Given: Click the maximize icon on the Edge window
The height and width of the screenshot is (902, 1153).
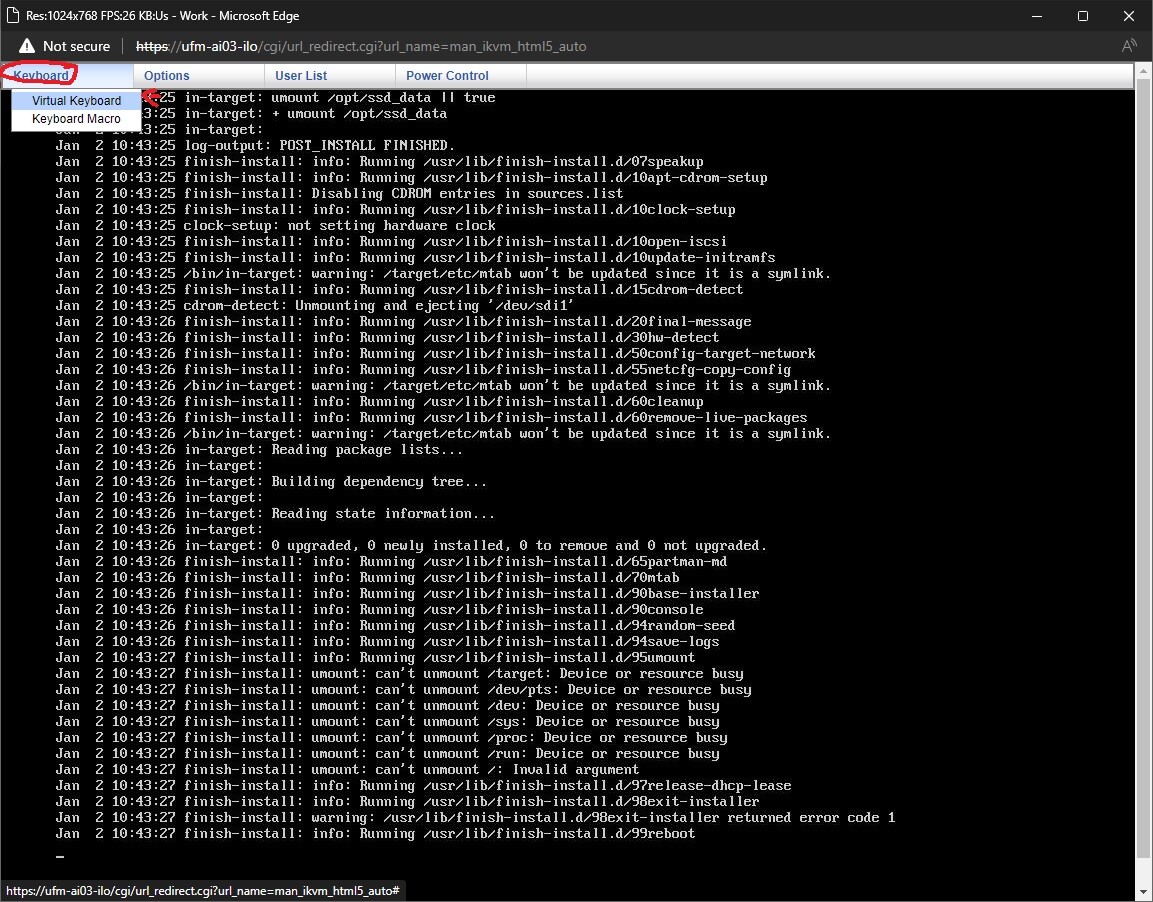Looking at the screenshot, I should click(1083, 16).
